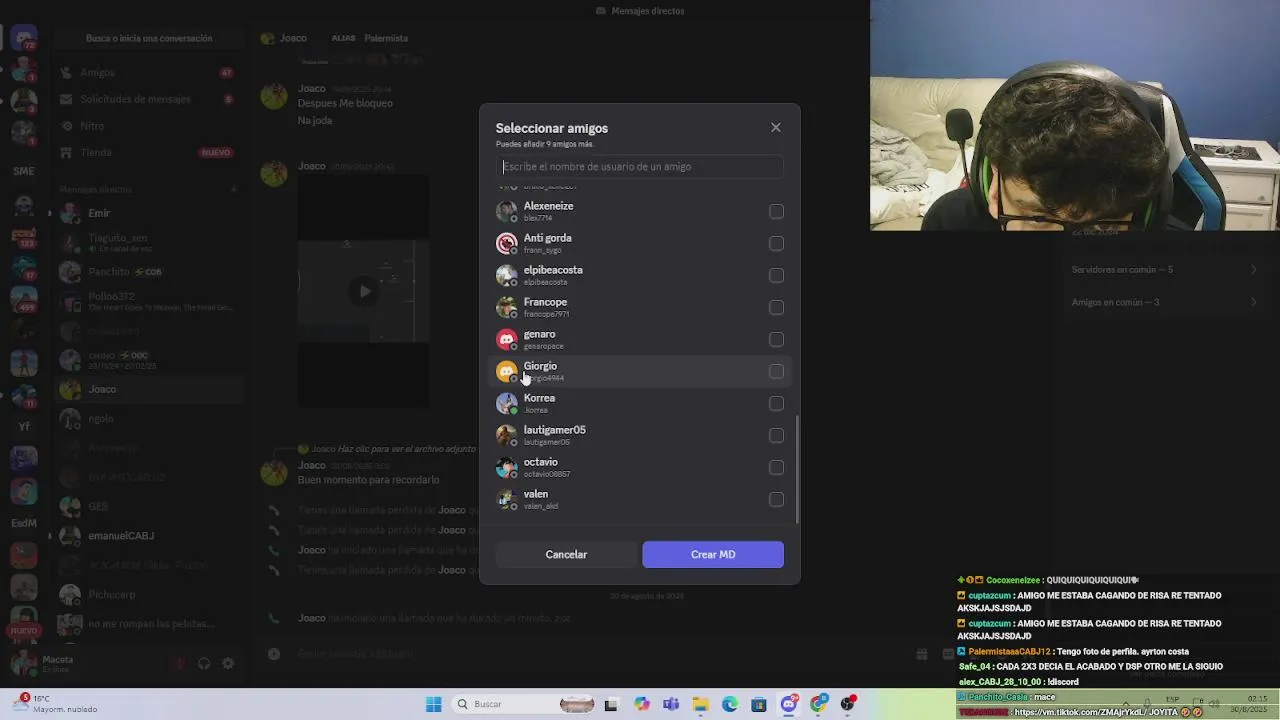Click the Discord icon on the taskbar
The width and height of the screenshot is (1280, 720).
pos(789,704)
